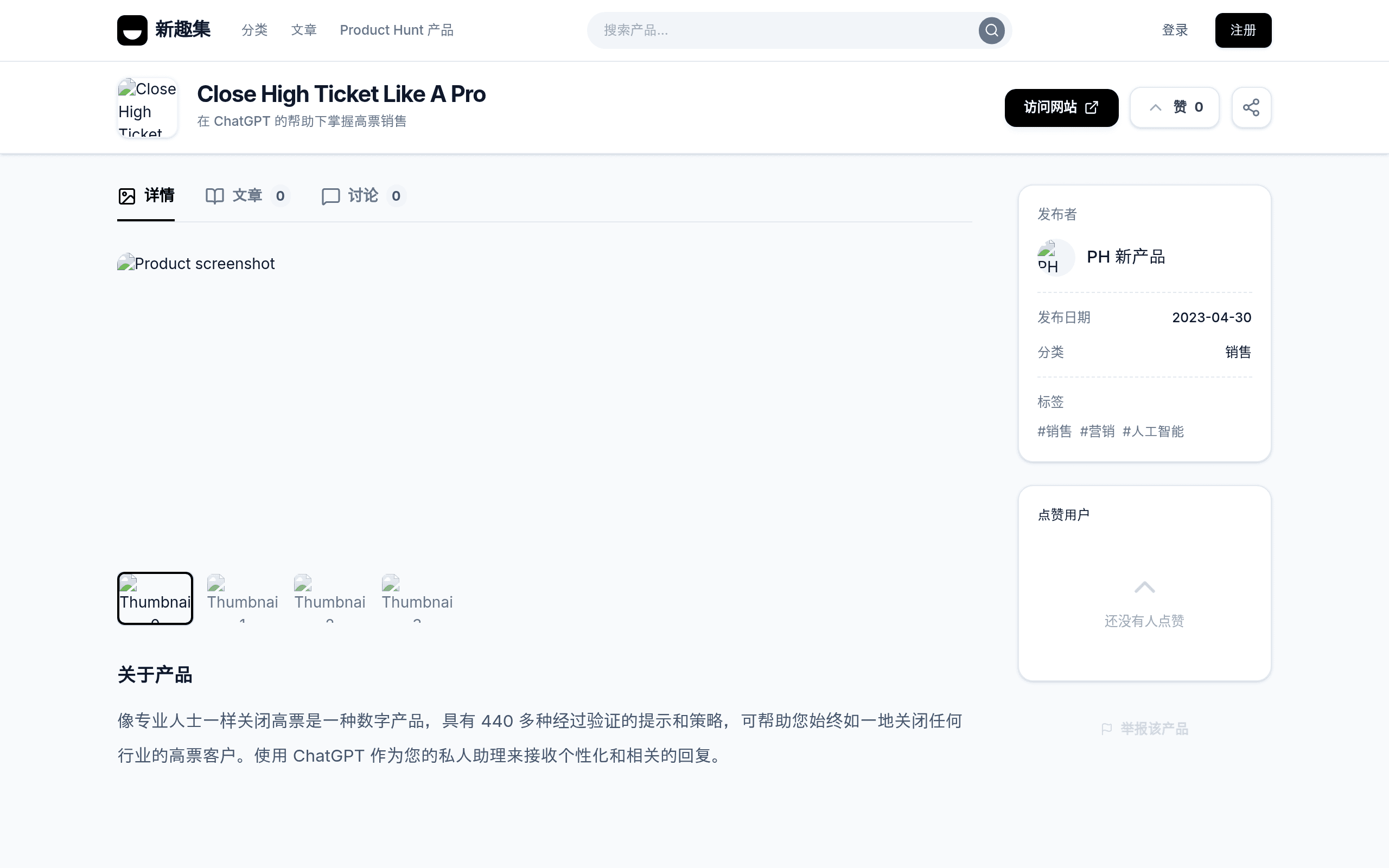The image size is (1389, 868).
Task: Click the flag icon to report product
Action: click(x=1107, y=729)
